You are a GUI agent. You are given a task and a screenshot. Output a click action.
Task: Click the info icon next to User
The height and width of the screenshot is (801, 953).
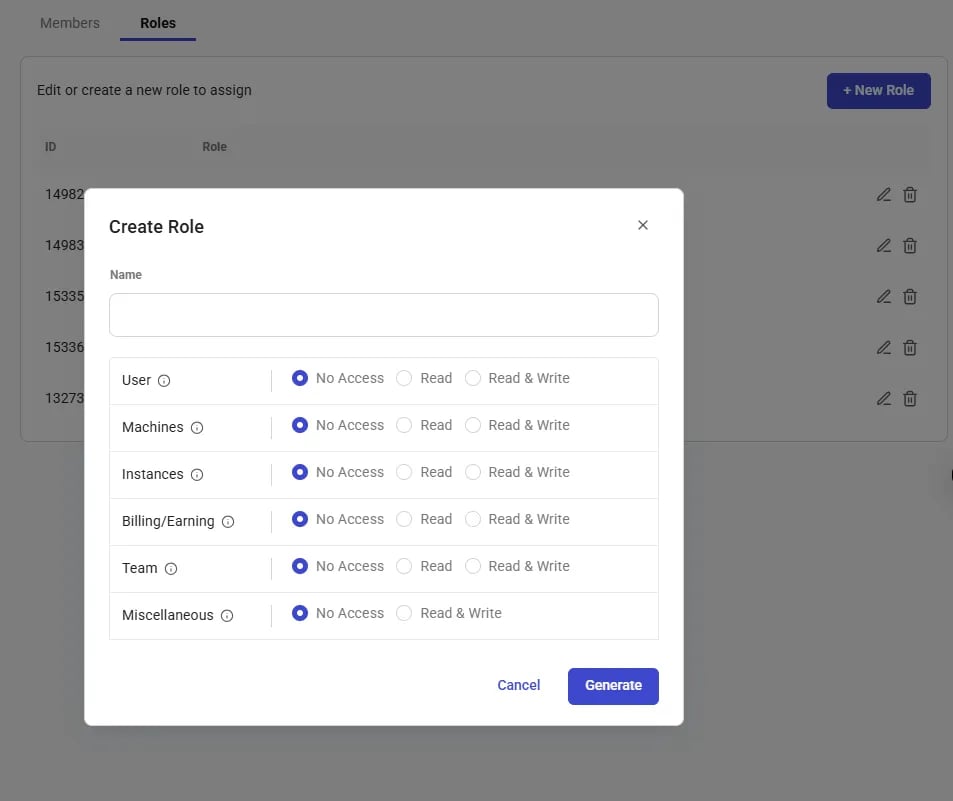pos(163,380)
